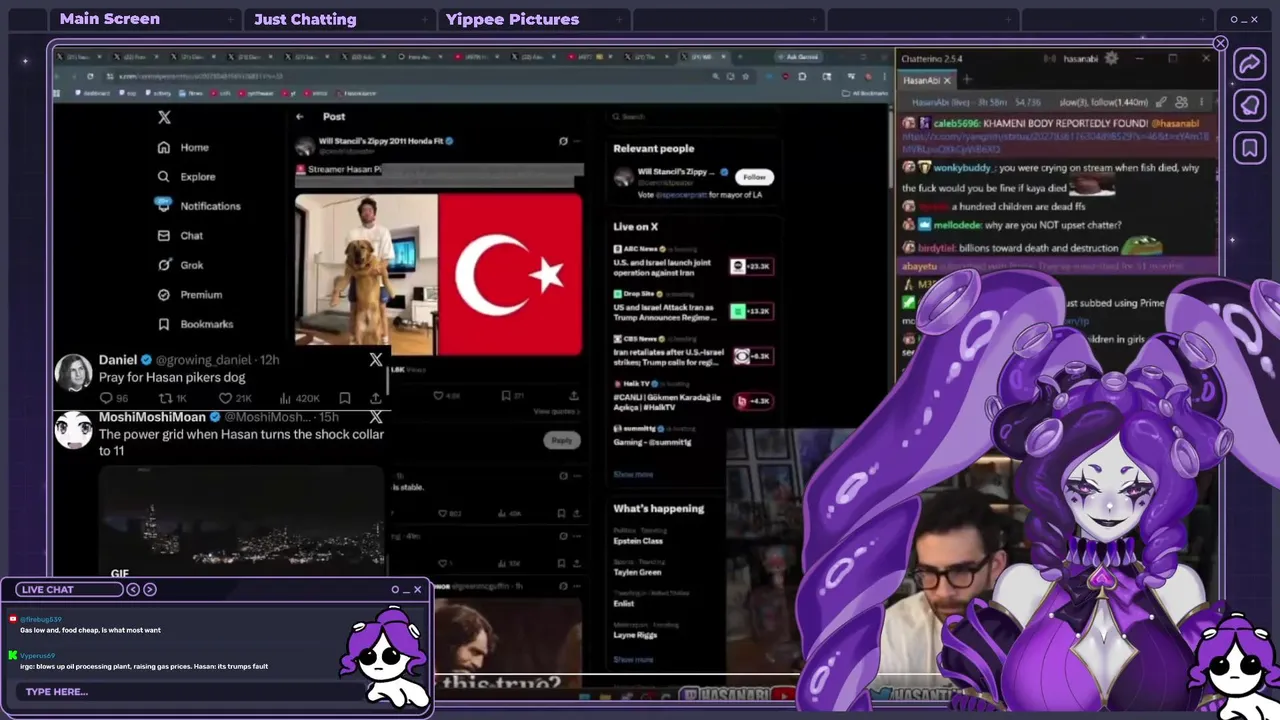This screenshot has height=720, width=1280.
Task: Bookmark Daniel's tweet
Action: pyautogui.click(x=345, y=398)
